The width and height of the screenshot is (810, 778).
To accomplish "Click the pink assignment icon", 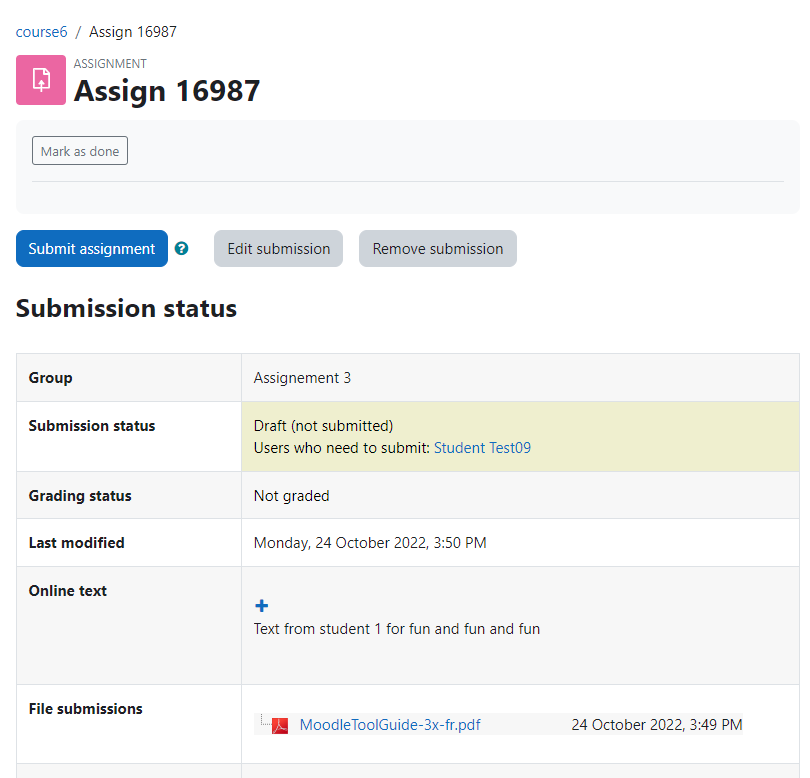I will pyautogui.click(x=41, y=80).
